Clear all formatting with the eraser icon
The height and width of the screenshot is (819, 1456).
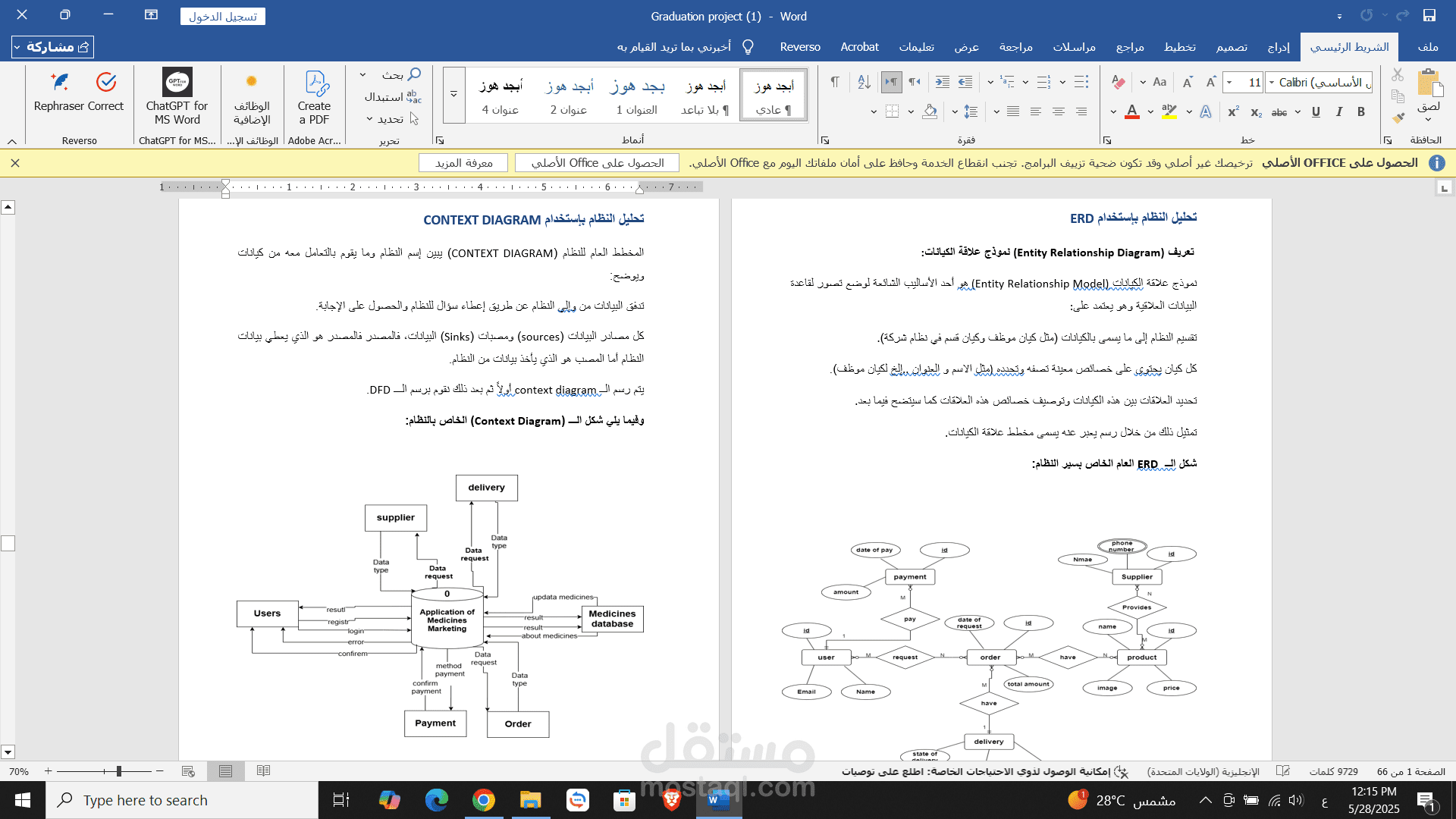click(x=1119, y=82)
